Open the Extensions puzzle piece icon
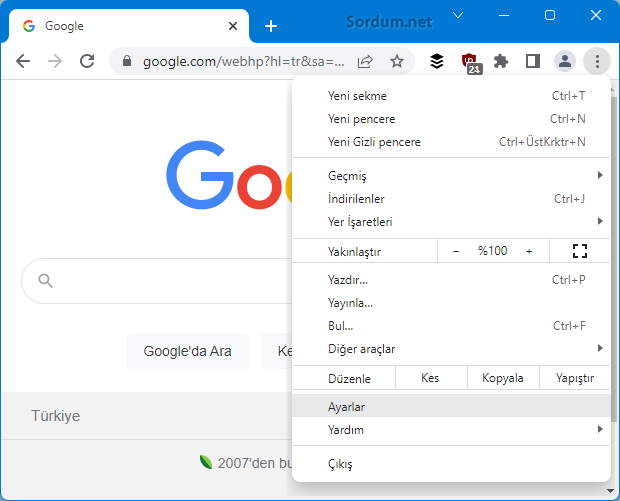This screenshot has height=501, width=620. tap(501, 61)
